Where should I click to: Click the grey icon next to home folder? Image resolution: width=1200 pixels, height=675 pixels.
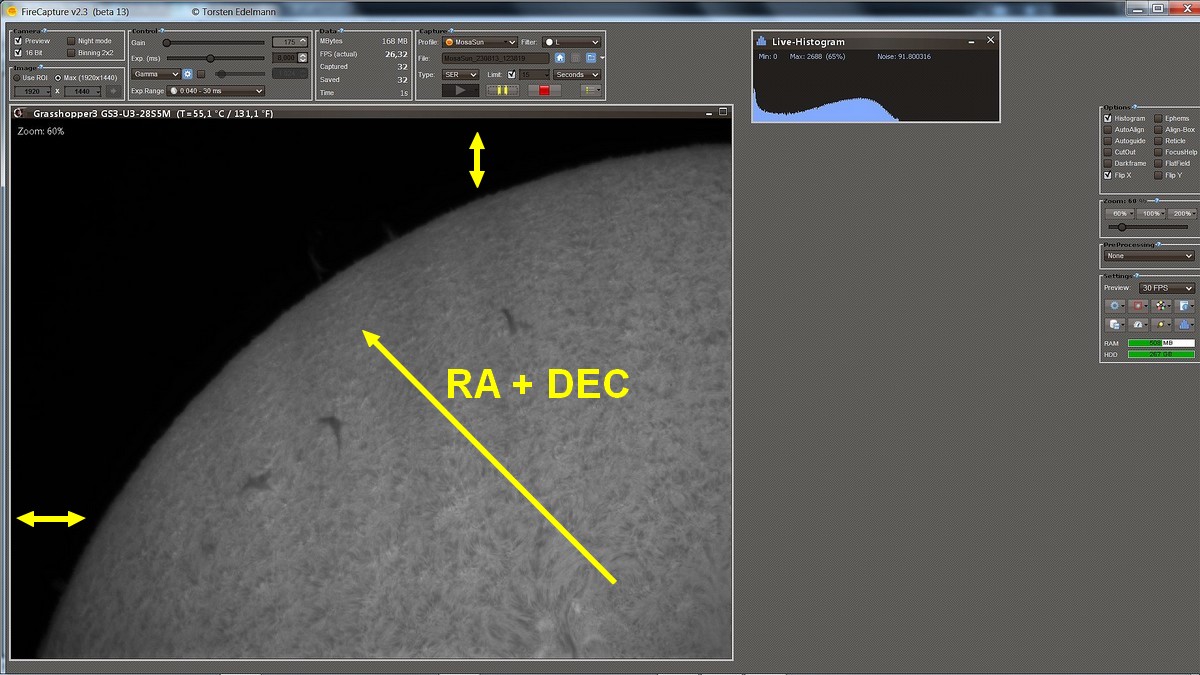(x=575, y=58)
